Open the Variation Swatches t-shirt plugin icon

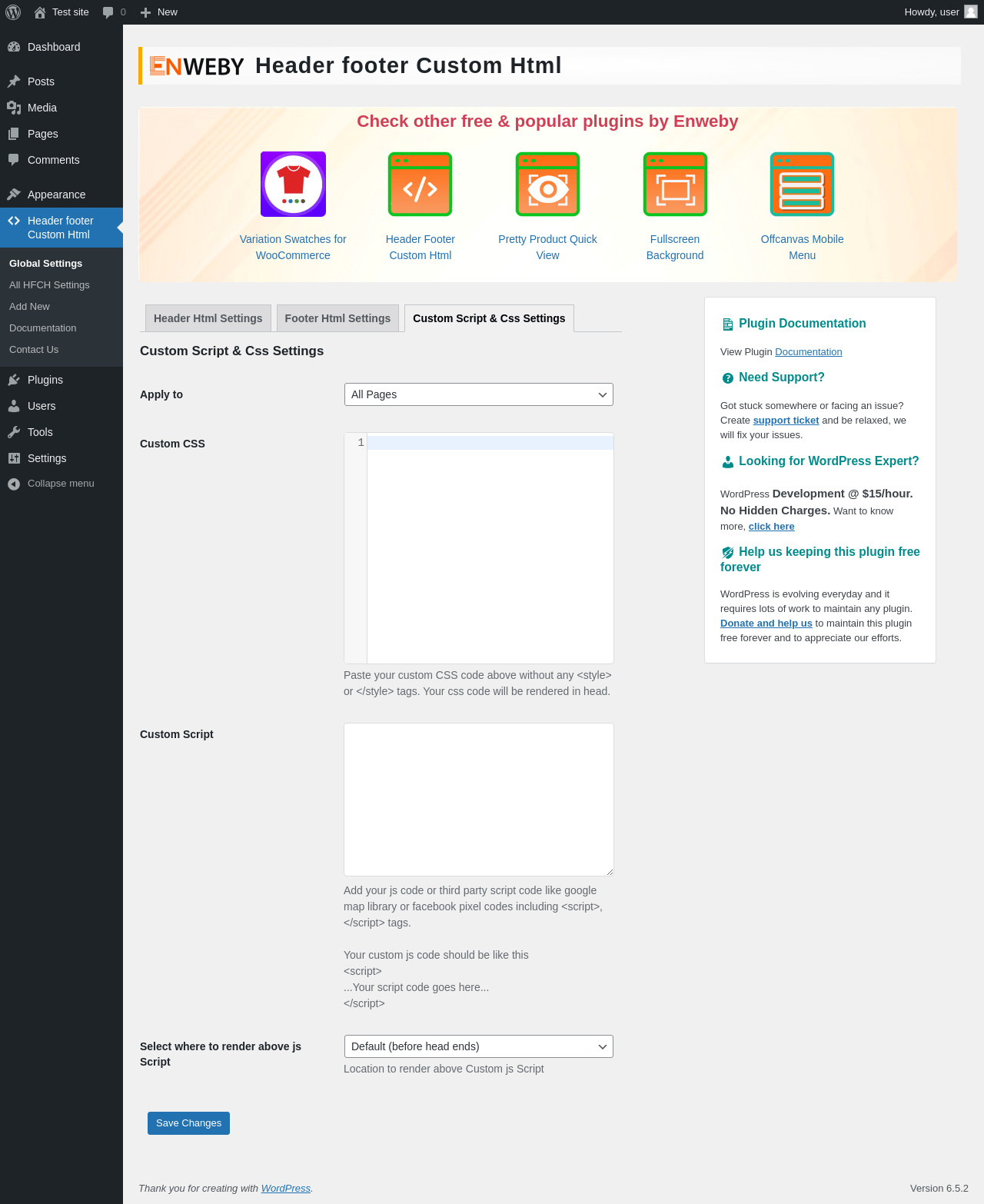pos(293,185)
